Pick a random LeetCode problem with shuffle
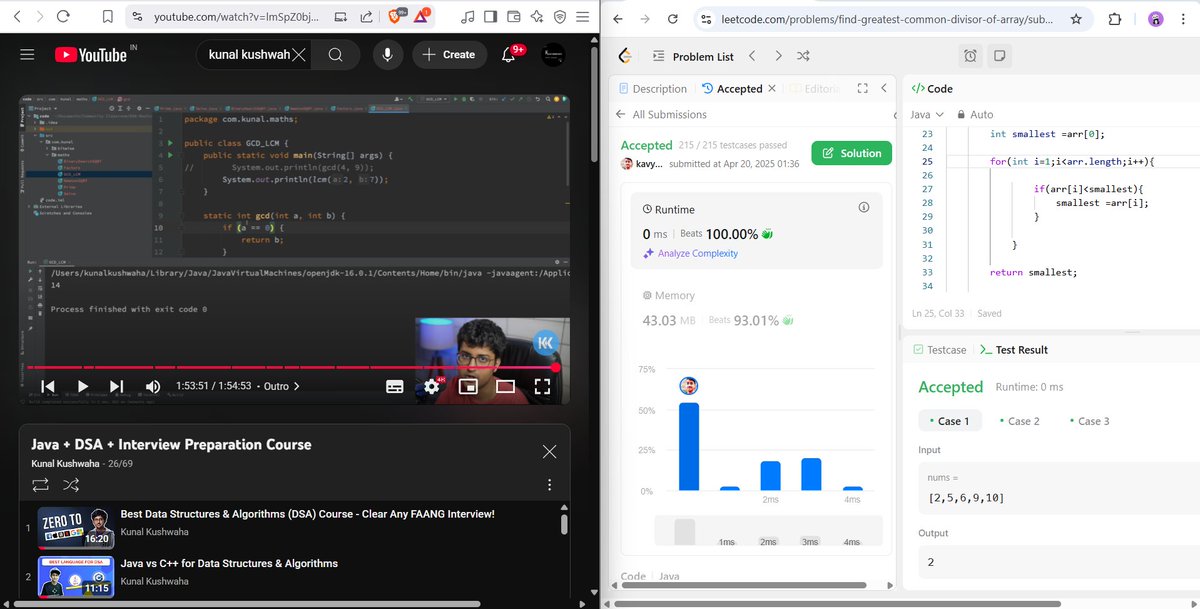The image size is (1200, 609). pos(803,56)
